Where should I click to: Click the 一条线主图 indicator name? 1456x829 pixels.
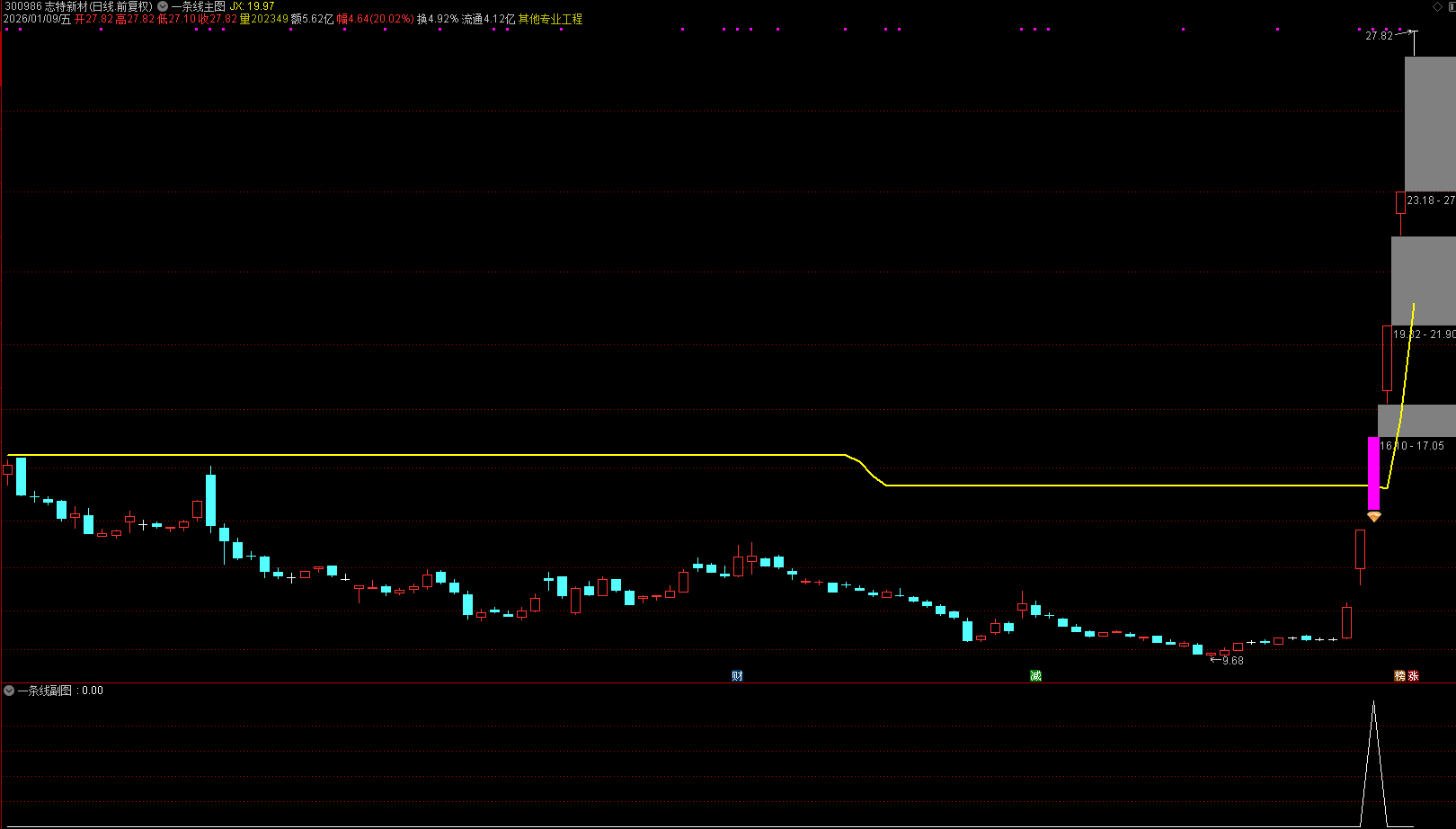[199, 6]
